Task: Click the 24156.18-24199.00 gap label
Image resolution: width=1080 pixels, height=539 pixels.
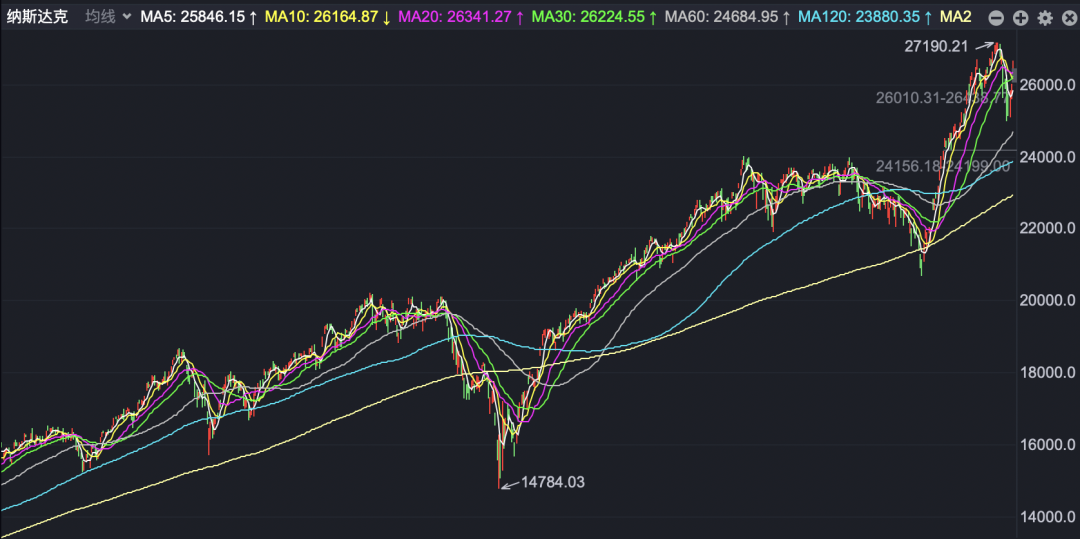Action: coord(943,166)
